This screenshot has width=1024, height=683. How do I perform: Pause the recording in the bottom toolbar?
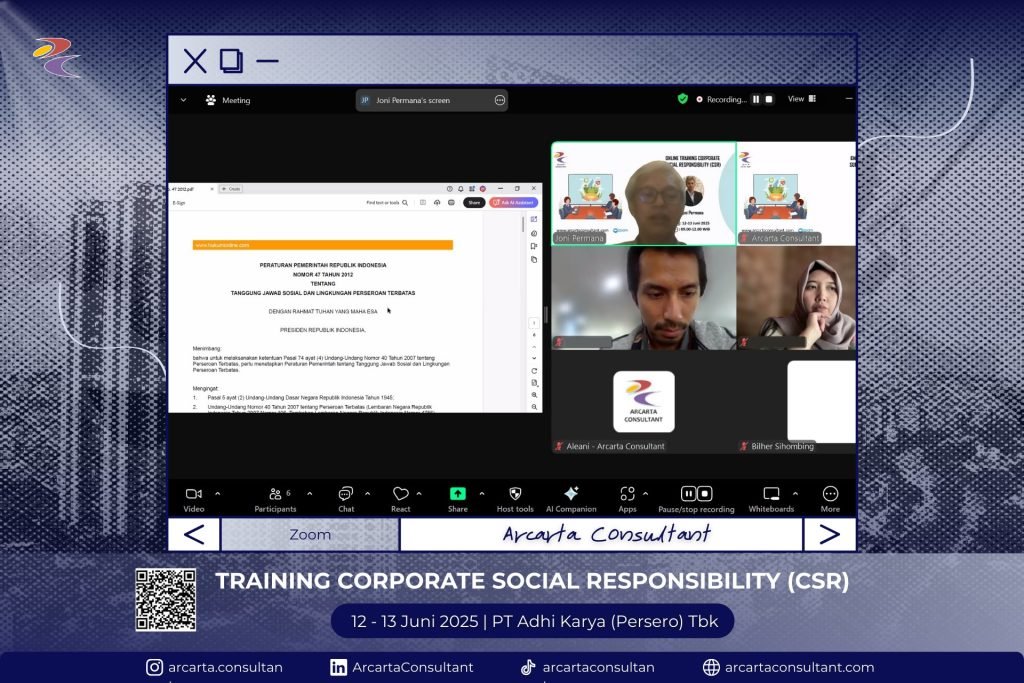point(689,494)
